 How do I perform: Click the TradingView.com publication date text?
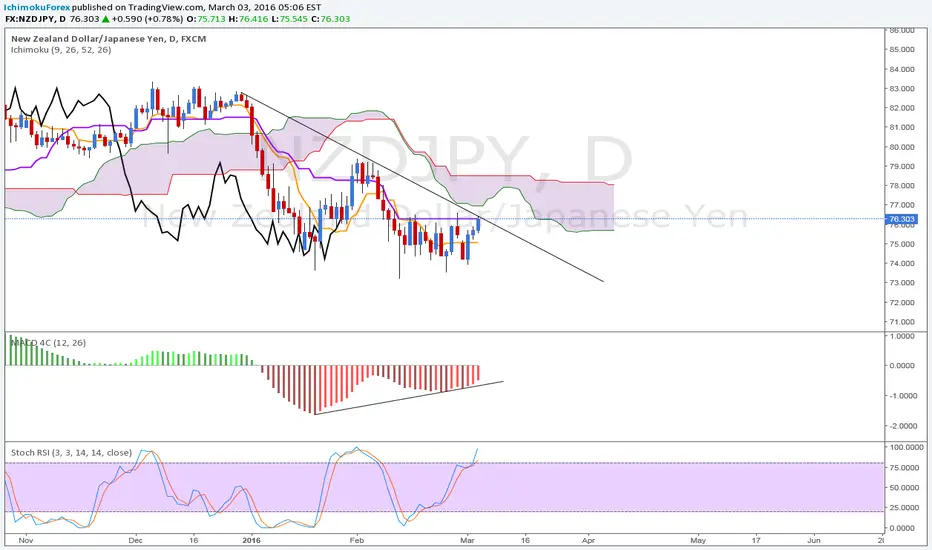tap(197, 7)
